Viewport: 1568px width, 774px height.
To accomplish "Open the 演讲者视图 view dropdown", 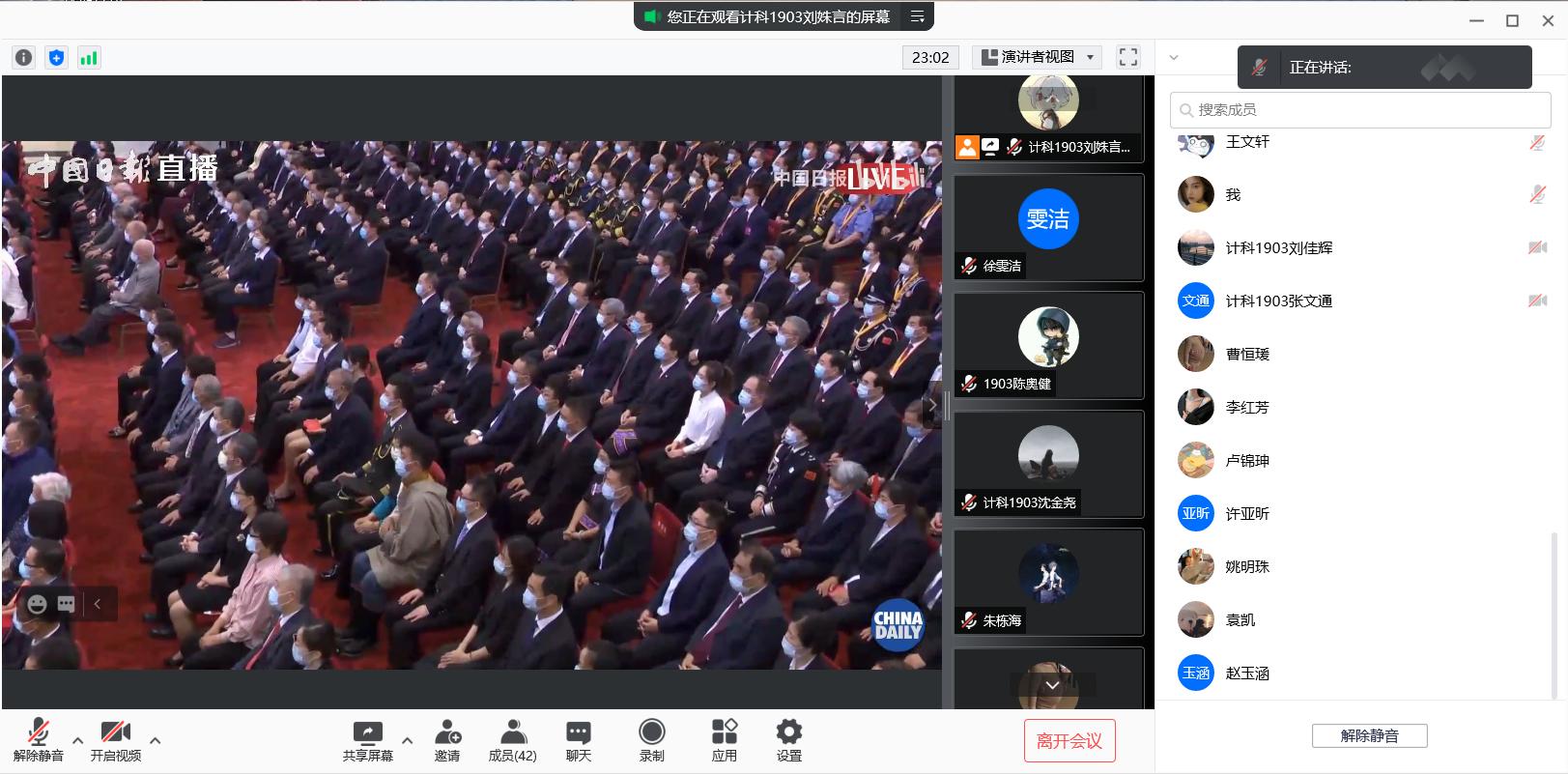I will point(1038,57).
